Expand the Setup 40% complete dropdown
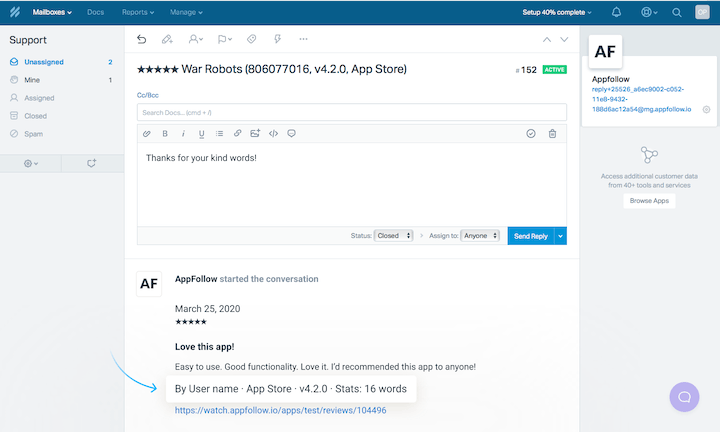 point(557,12)
